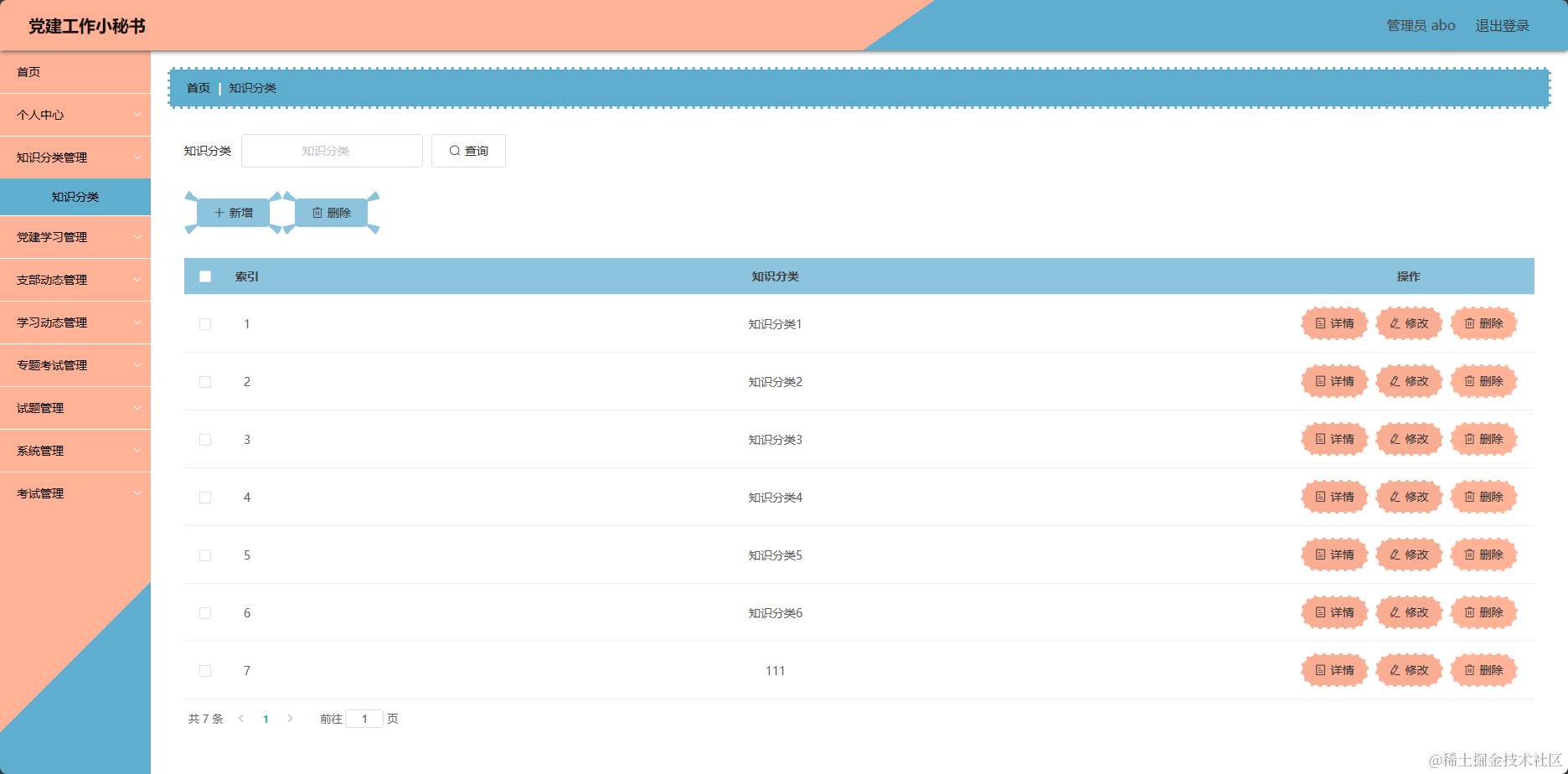Toggle the select-all checkbox in table header
Image resolution: width=1568 pixels, height=774 pixels.
205,276
